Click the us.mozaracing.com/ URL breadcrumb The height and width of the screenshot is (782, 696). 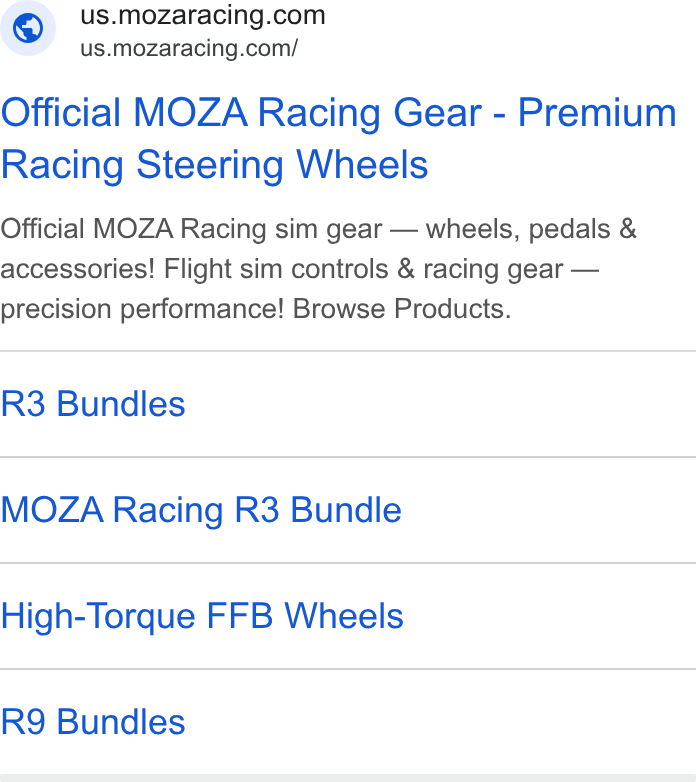[x=189, y=49]
